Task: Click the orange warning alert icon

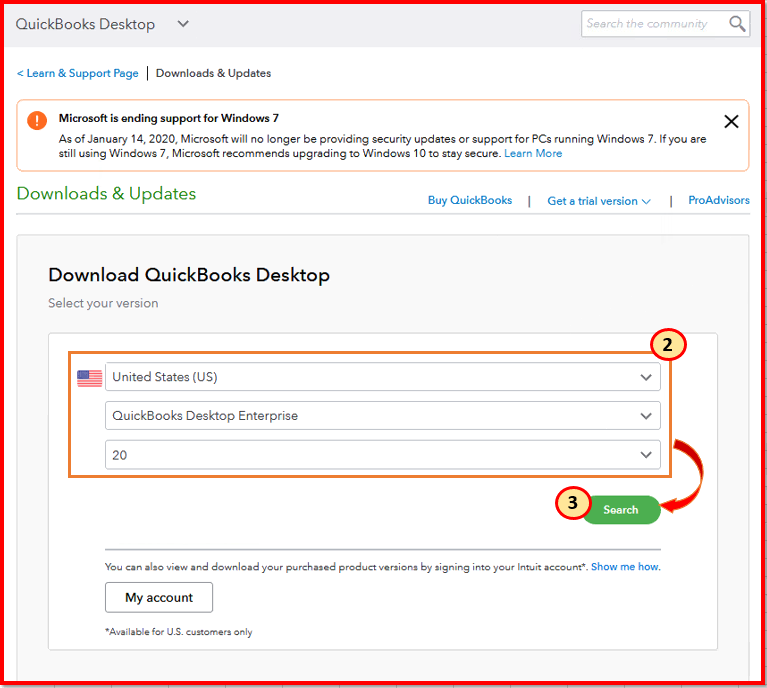Action: 37,120
